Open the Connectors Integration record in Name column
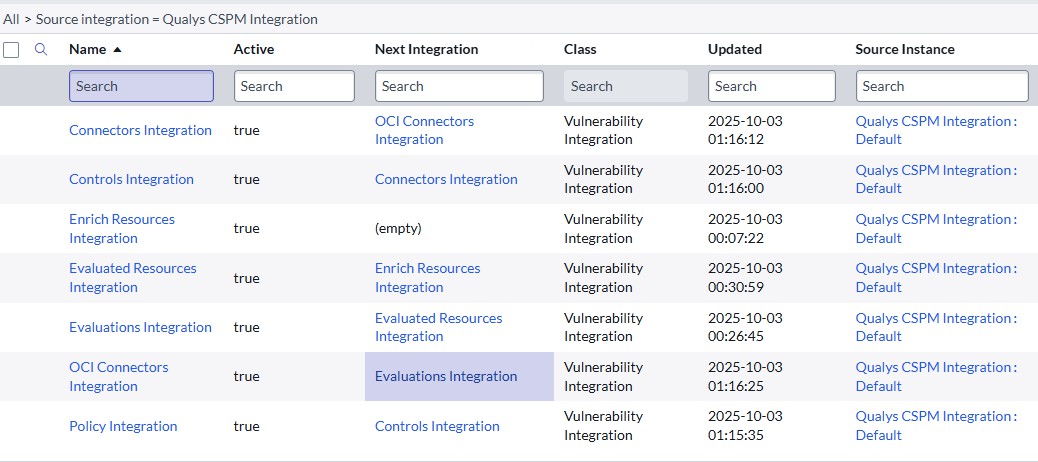The width and height of the screenshot is (1038, 462). pos(140,130)
